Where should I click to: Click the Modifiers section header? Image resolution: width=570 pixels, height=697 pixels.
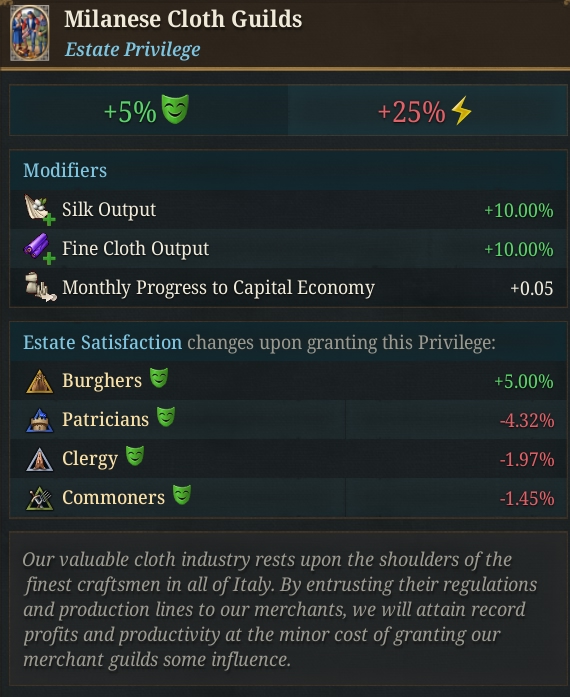pyautogui.click(x=65, y=170)
